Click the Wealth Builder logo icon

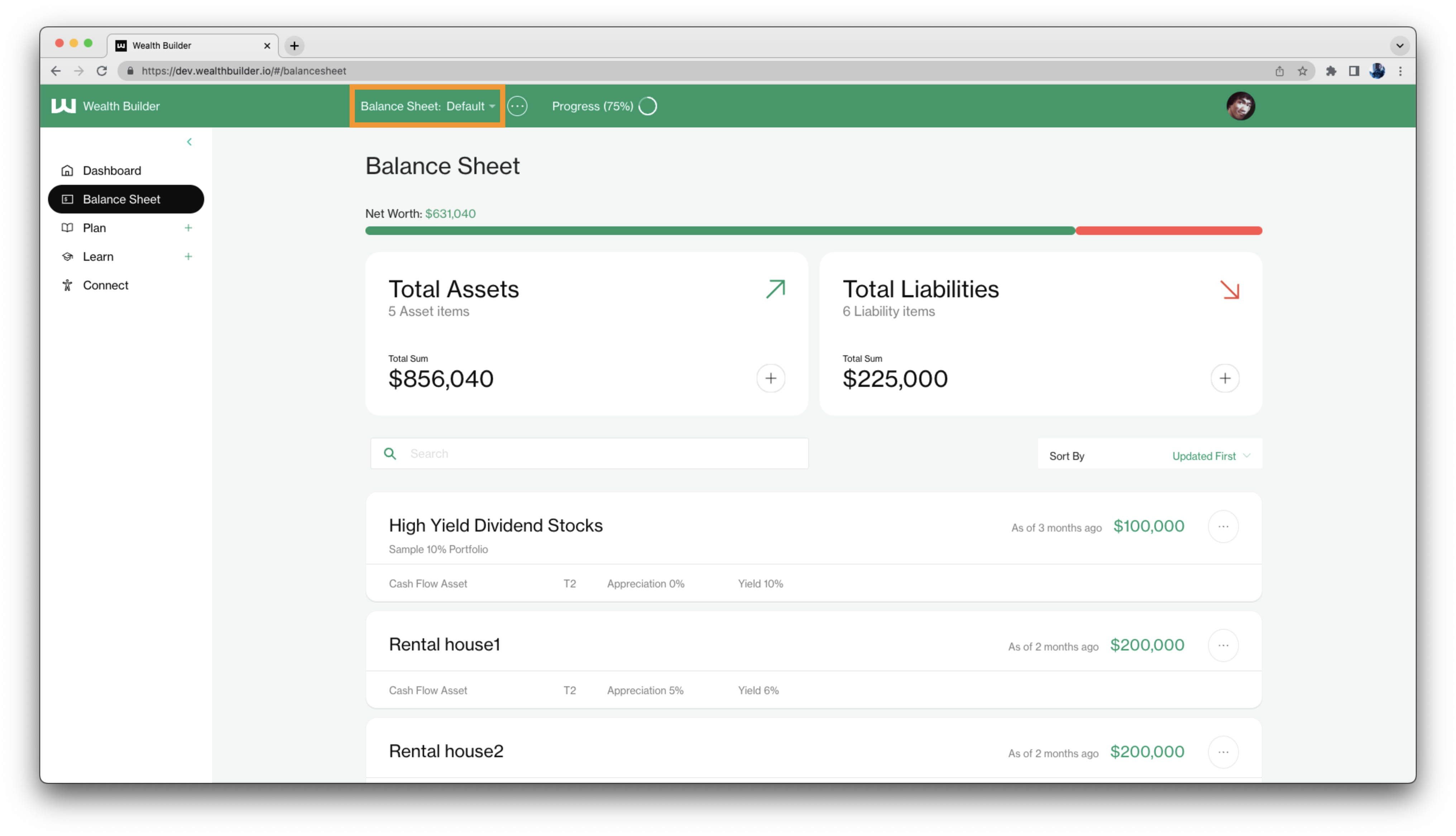click(63, 106)
